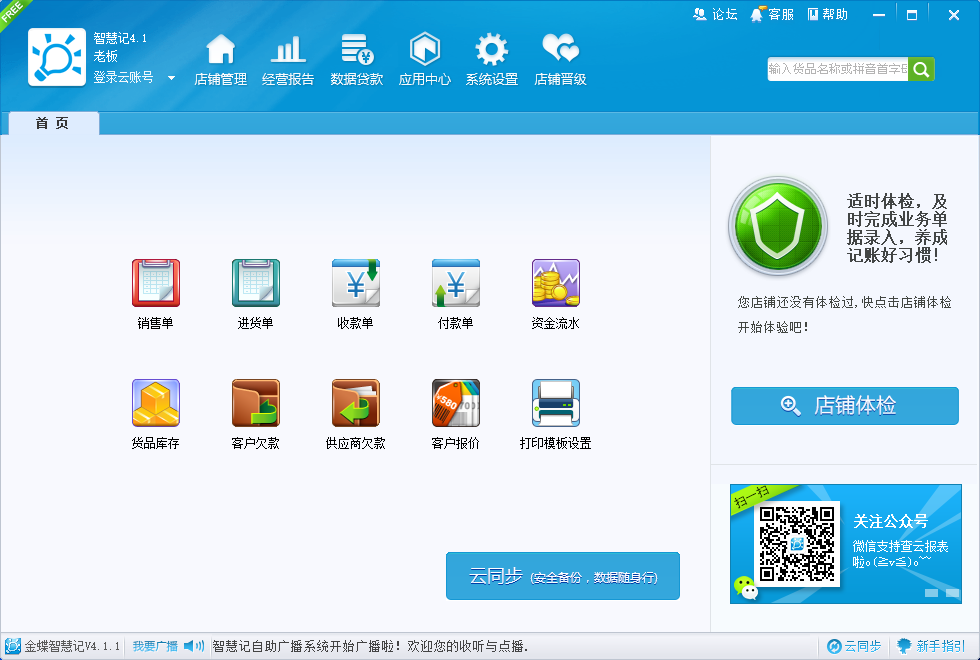Open the 资金流水 cash flow icon
Image resolution: width=980 pixels, height=660 pixels.
[556, 283]
